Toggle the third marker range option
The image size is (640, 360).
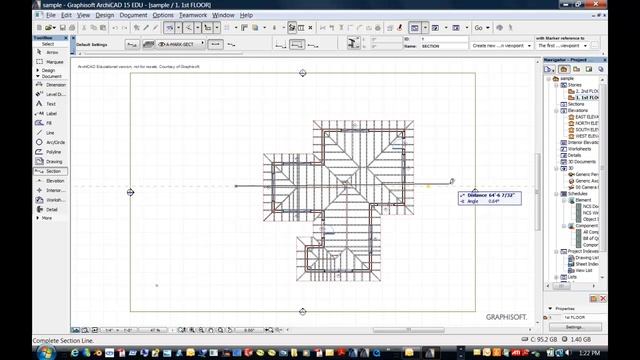(x=313, y=45)
